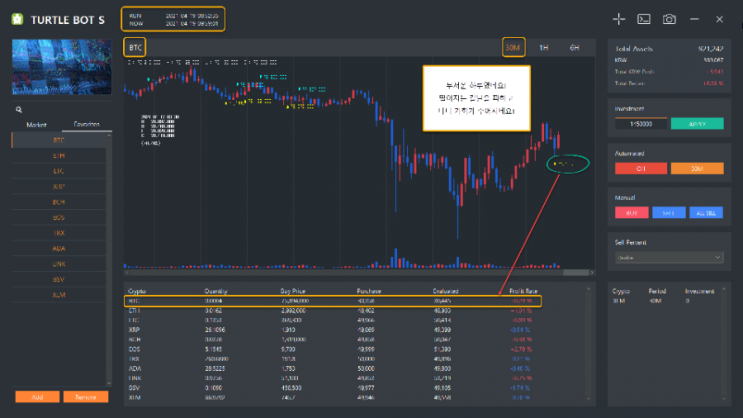Select the ETH row in holdings table
Viewport: 743px width, 418px height.
tap(333, 311)
